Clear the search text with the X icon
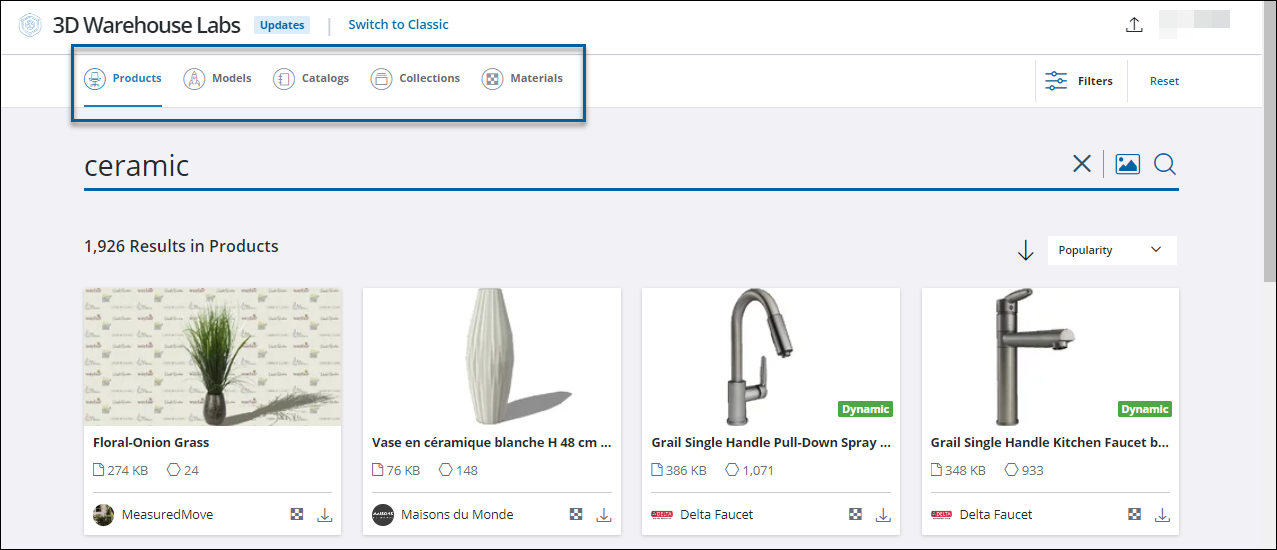1277x550 pixels. [x=1081, y=164]
